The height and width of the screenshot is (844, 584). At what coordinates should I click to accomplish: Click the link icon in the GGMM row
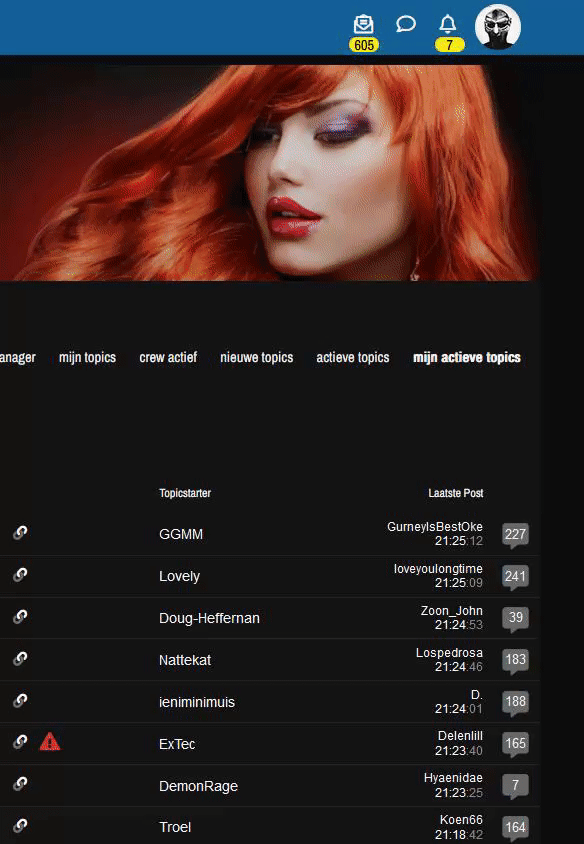20,532
